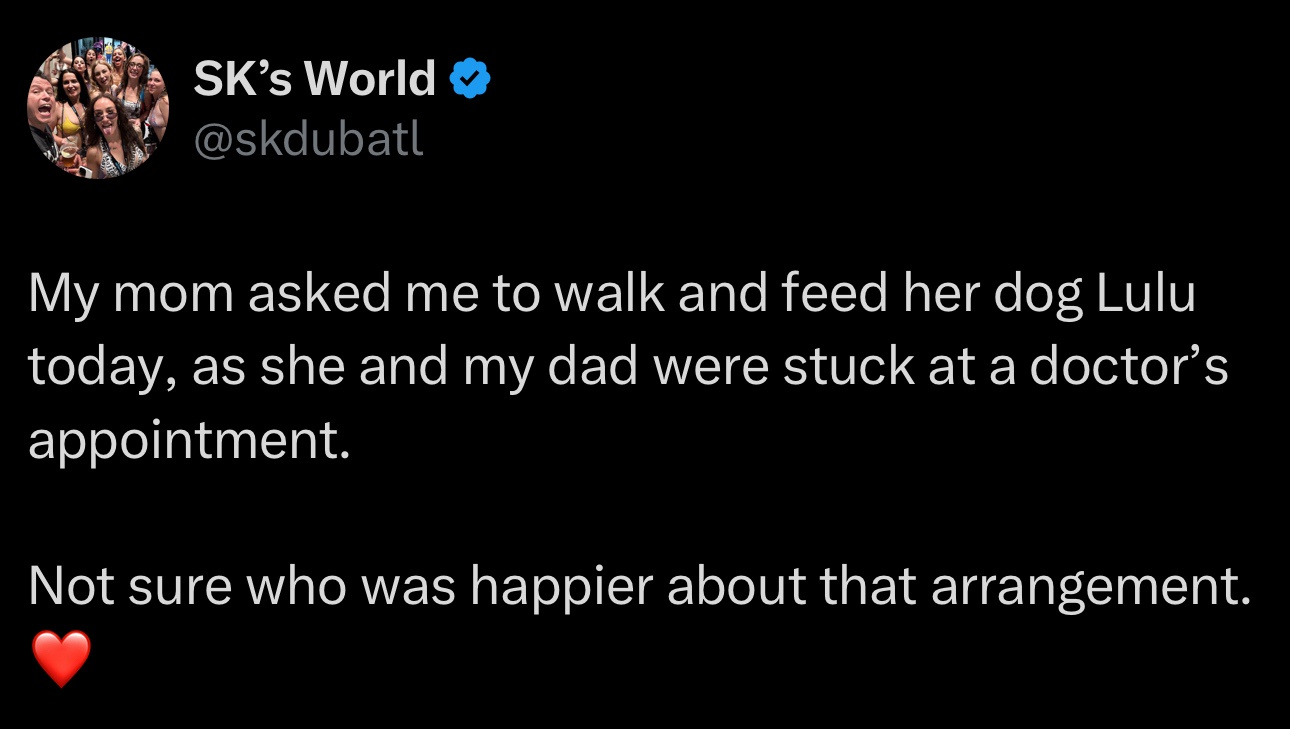Click the sentence starting "Not sure who"
This screenshot has width=1290, height=729.
point(640,588)
